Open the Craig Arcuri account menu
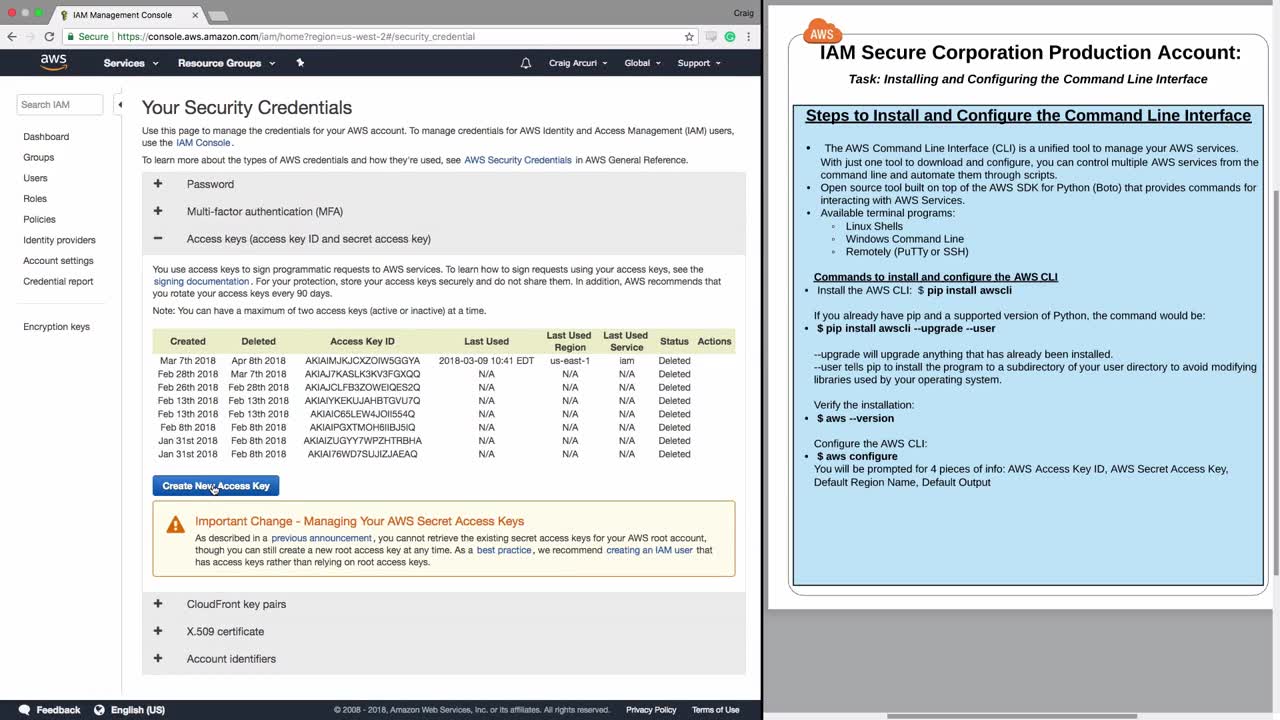1280x720 pixels. [577, 63]
